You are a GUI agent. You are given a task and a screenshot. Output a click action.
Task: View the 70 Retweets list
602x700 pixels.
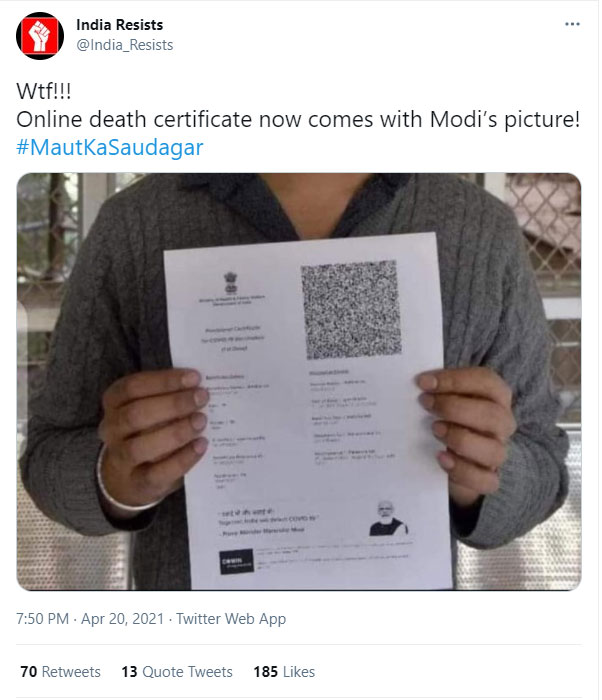pyautogui.click(x=60, y=672)
